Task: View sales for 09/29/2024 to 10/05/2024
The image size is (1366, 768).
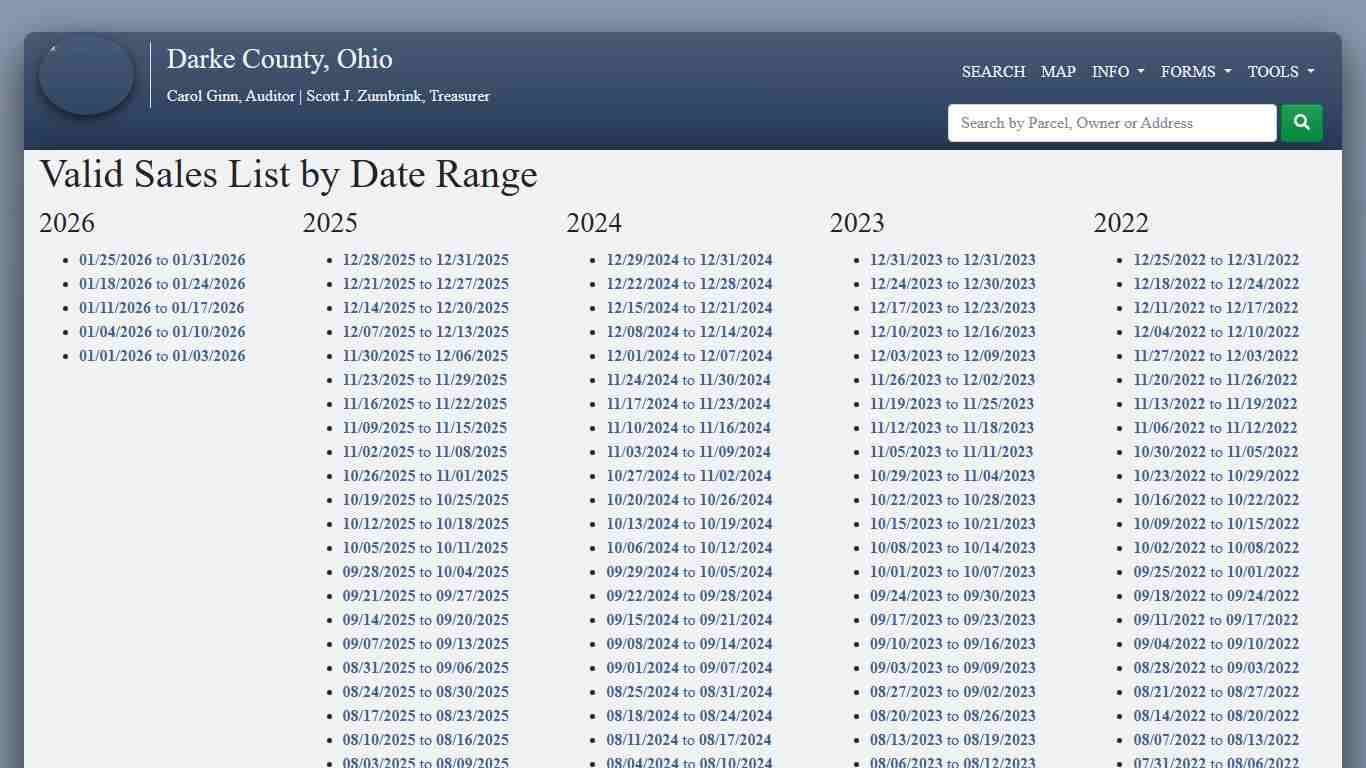Action: [688, 571]
